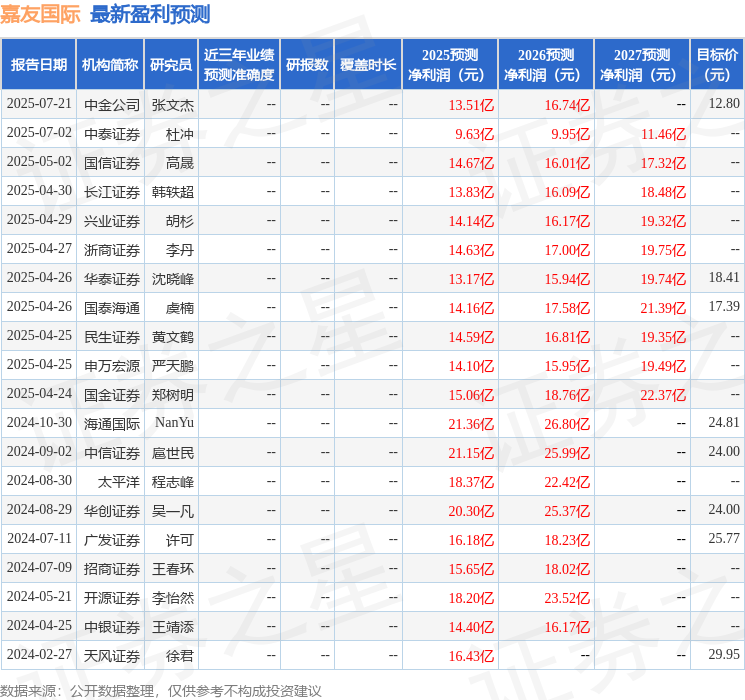Viewport: 745px width, 700px height.
Task: Click the target price 18.41
Action: coord(724,277)
